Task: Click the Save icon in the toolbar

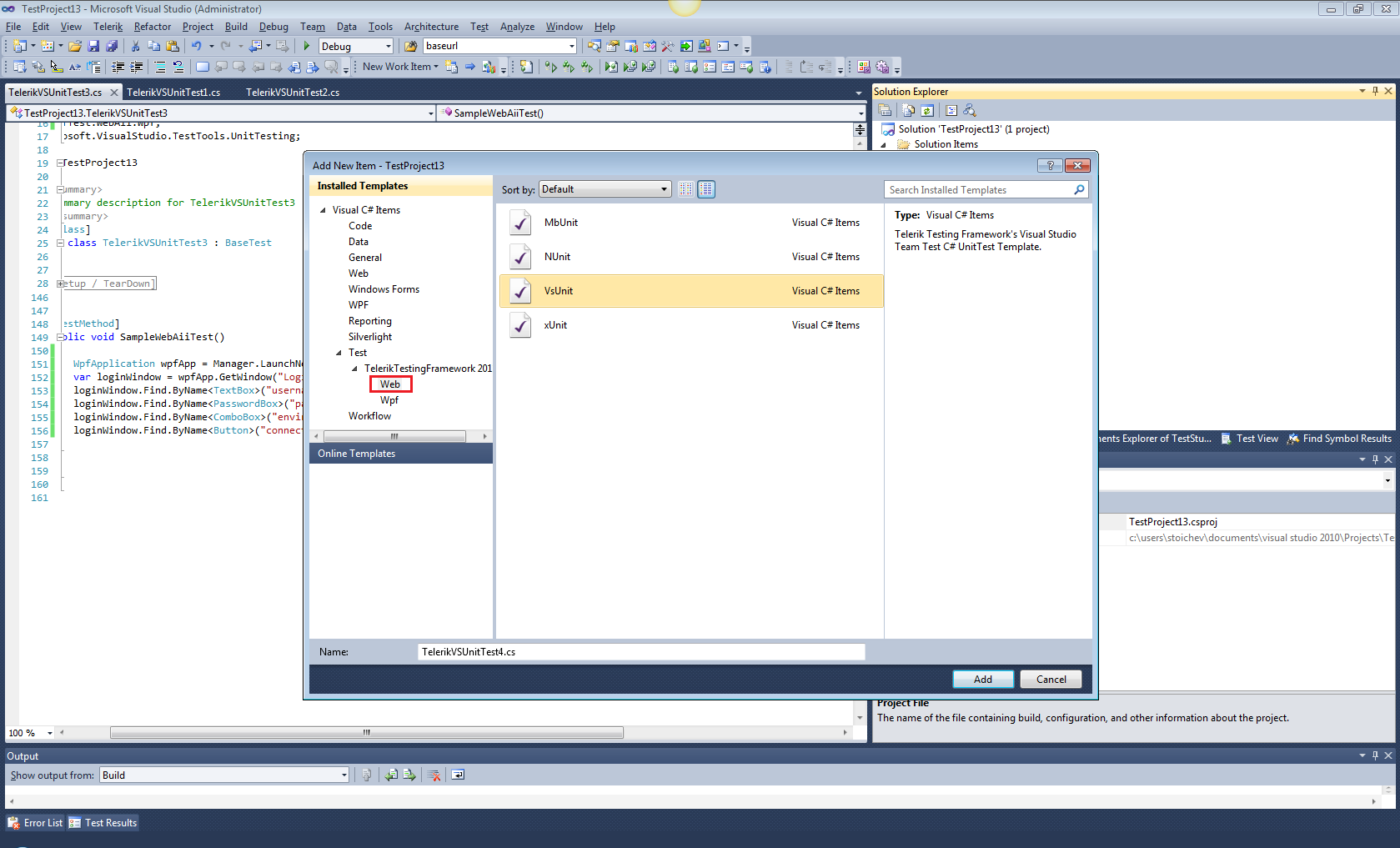Action: [93, 46]
